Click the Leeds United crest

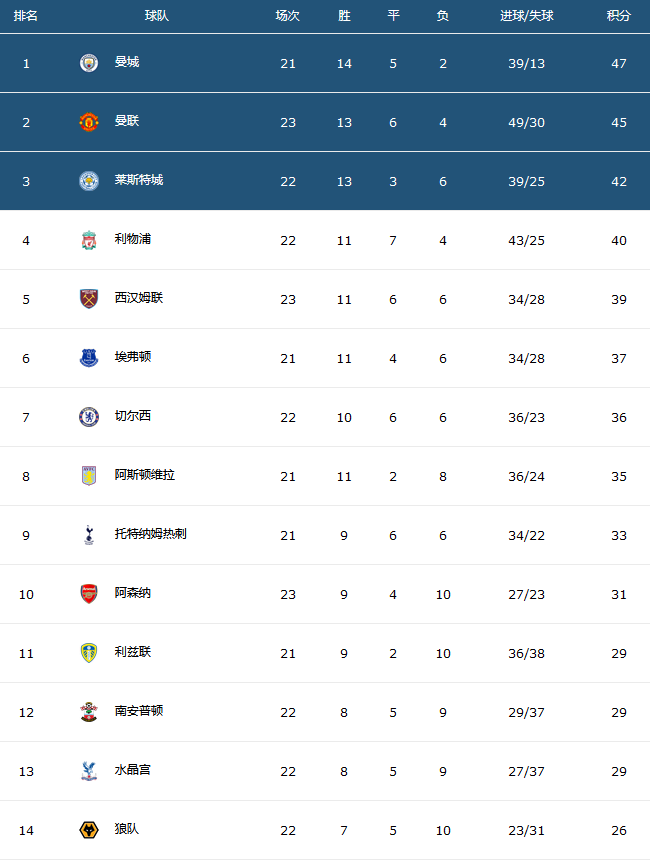click(x=89, y=653)
